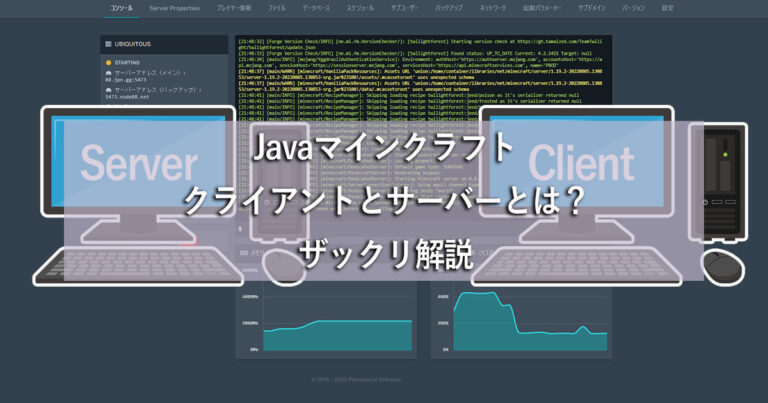
Task: Click the footer copyright text
Action: (x=356, y=379)
